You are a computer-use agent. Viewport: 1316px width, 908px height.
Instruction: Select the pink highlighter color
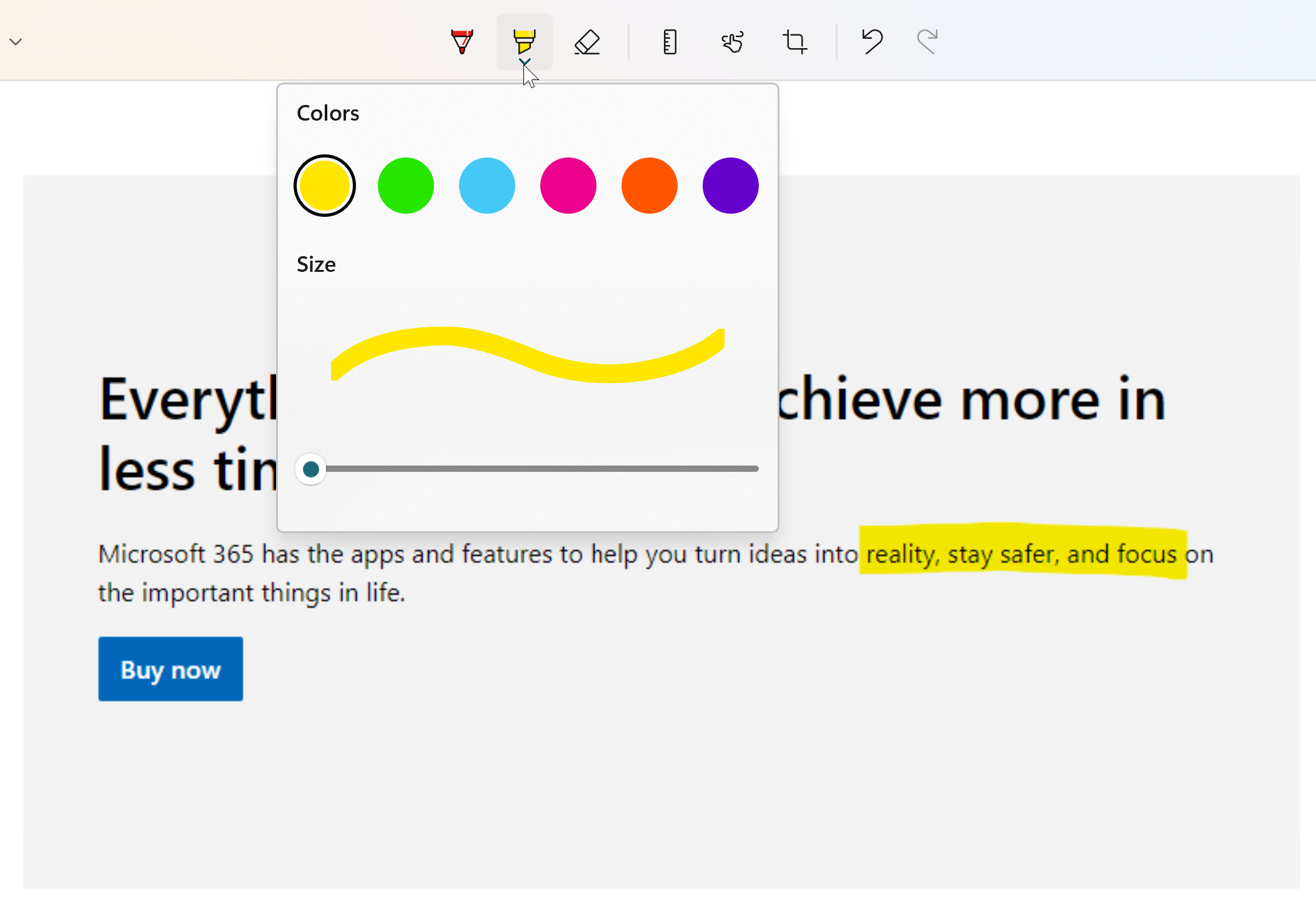568,185
